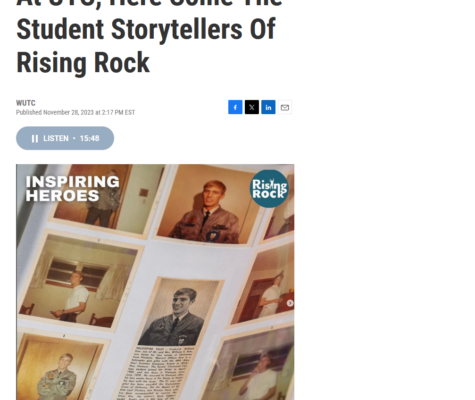Screen dimensions: 475x400
Task: Share the article on LinkedIn
Action: click(268, 107)
